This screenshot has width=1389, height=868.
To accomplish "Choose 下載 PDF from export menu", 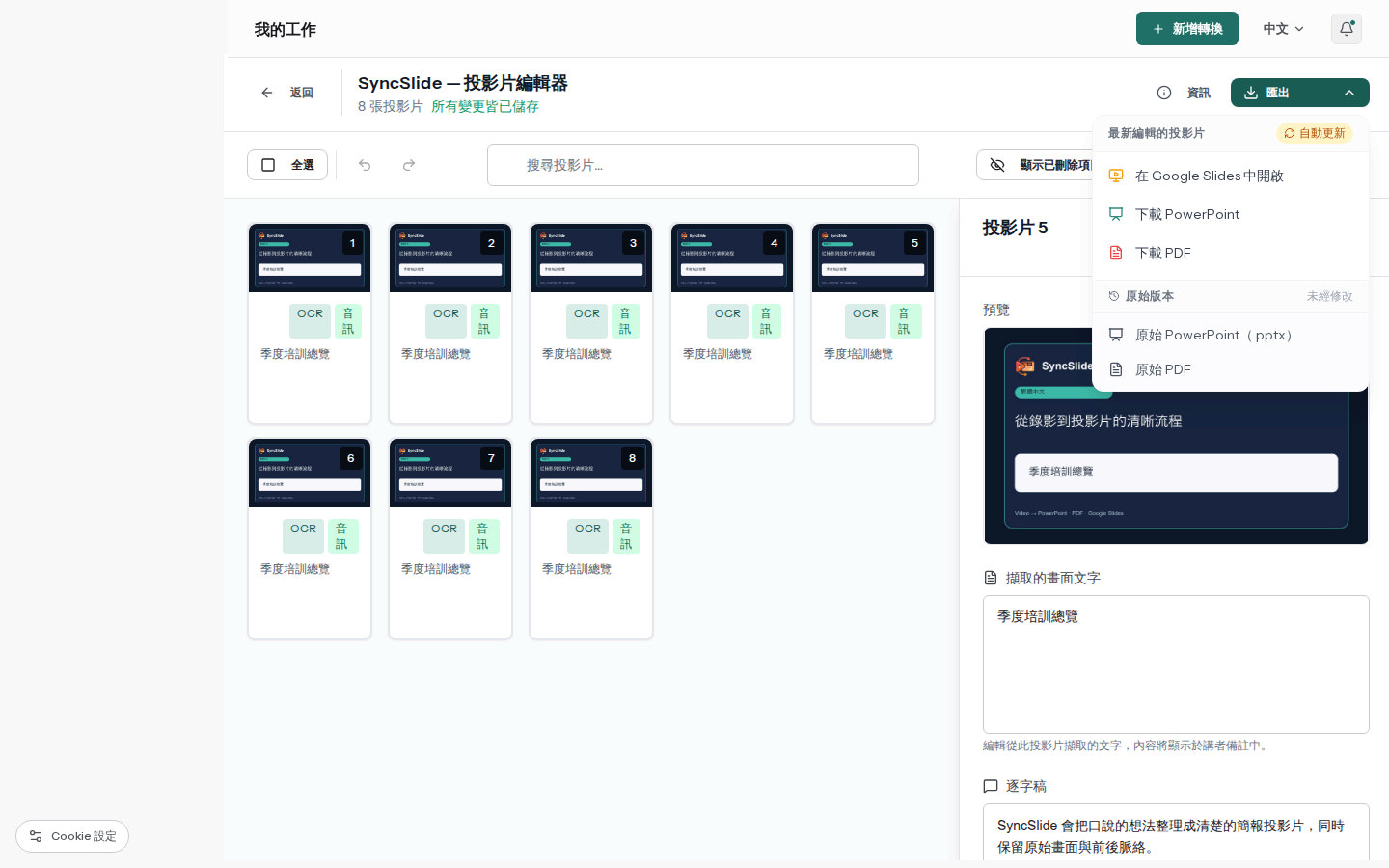I will tap(1230, 253).
